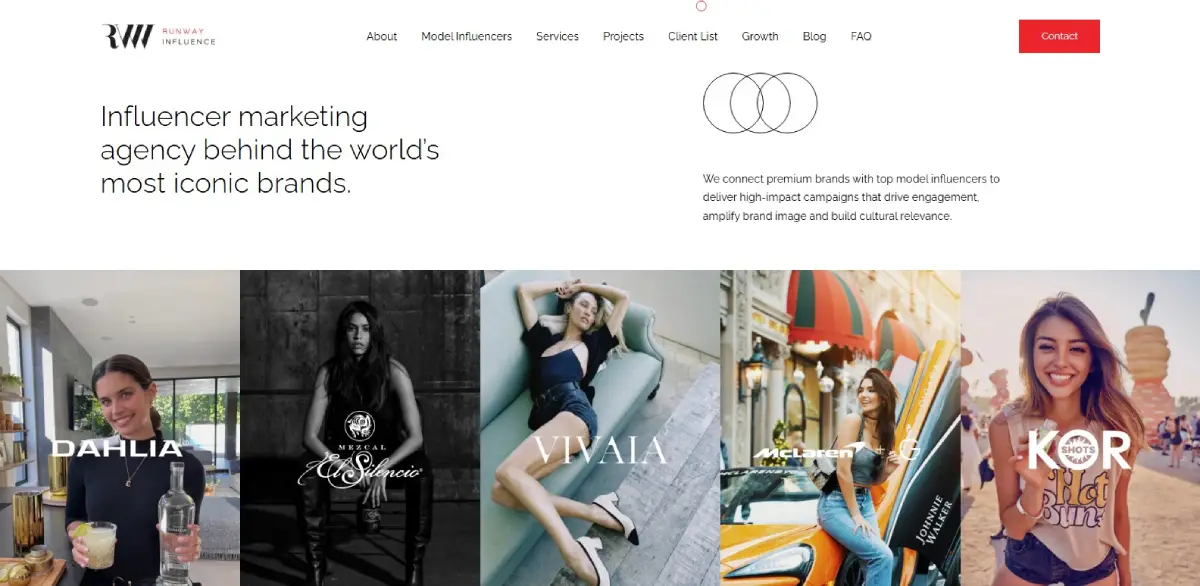Visit the Blog link
The height and width of the screenshot is (586, 1200).
(814, 36)
